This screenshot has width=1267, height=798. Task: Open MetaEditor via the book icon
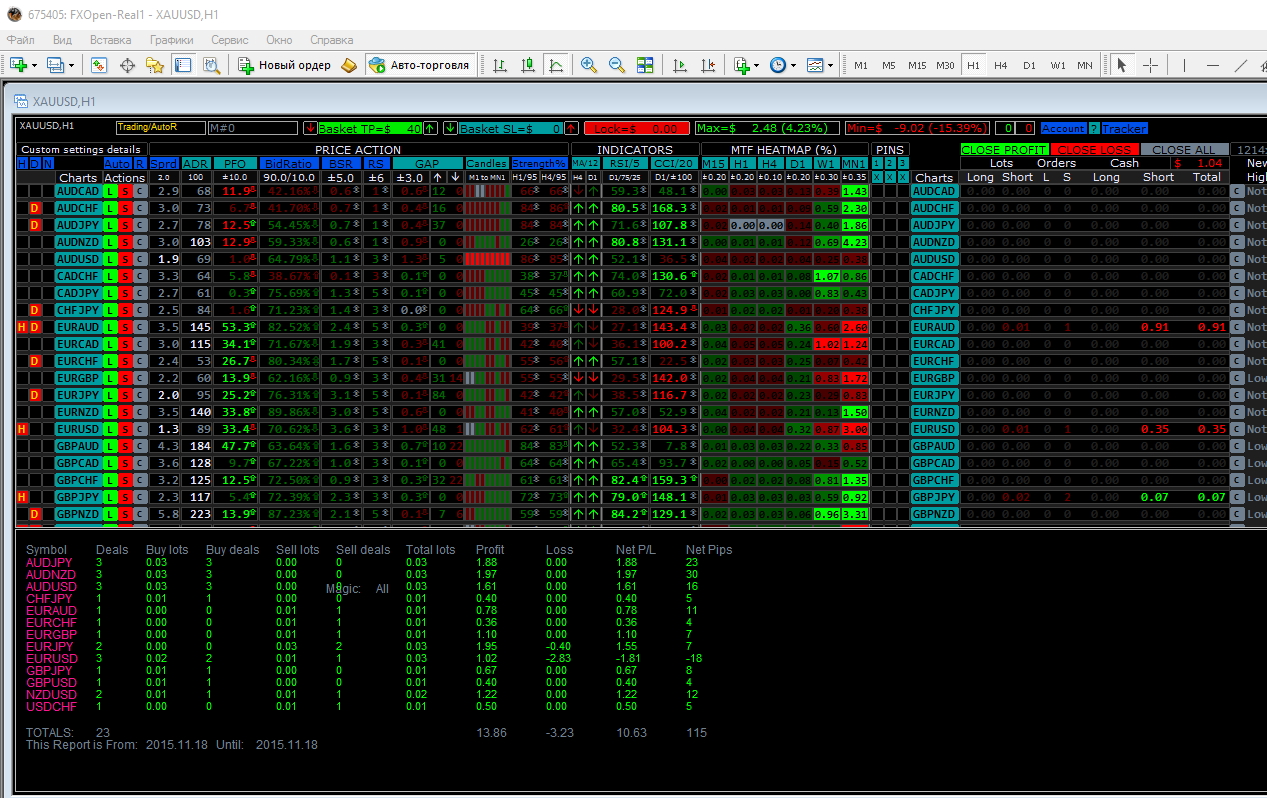348,65
